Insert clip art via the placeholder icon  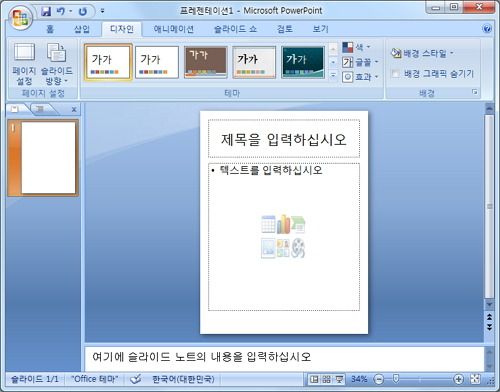(283, 248)
